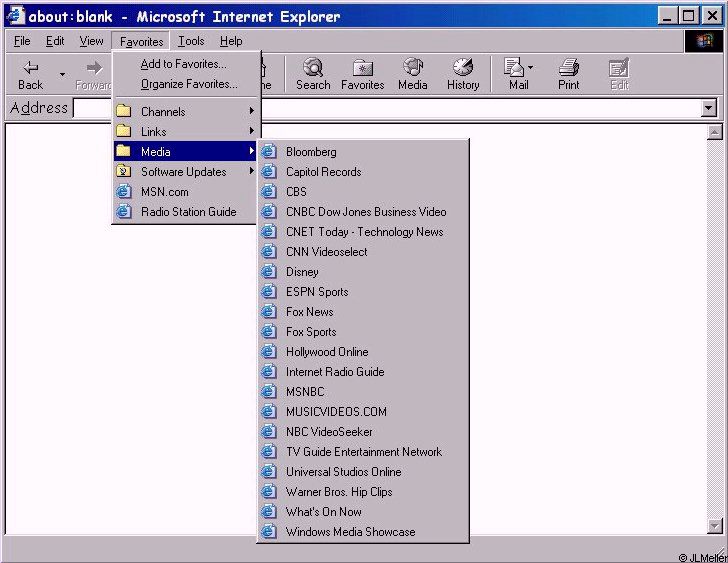Maximize the Internet Explorer window
728x563 pixels.
689,16
